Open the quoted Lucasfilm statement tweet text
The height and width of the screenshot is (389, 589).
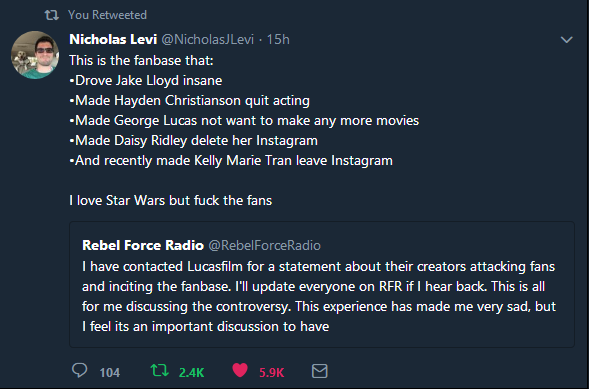point(319,296)
